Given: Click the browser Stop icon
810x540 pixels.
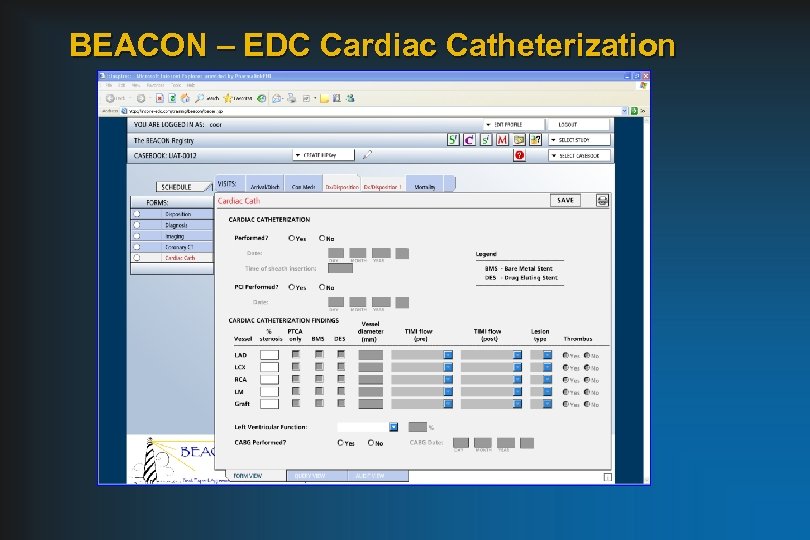Looking at the screenshot, I should pyautogui.click(x=160, y=98).
